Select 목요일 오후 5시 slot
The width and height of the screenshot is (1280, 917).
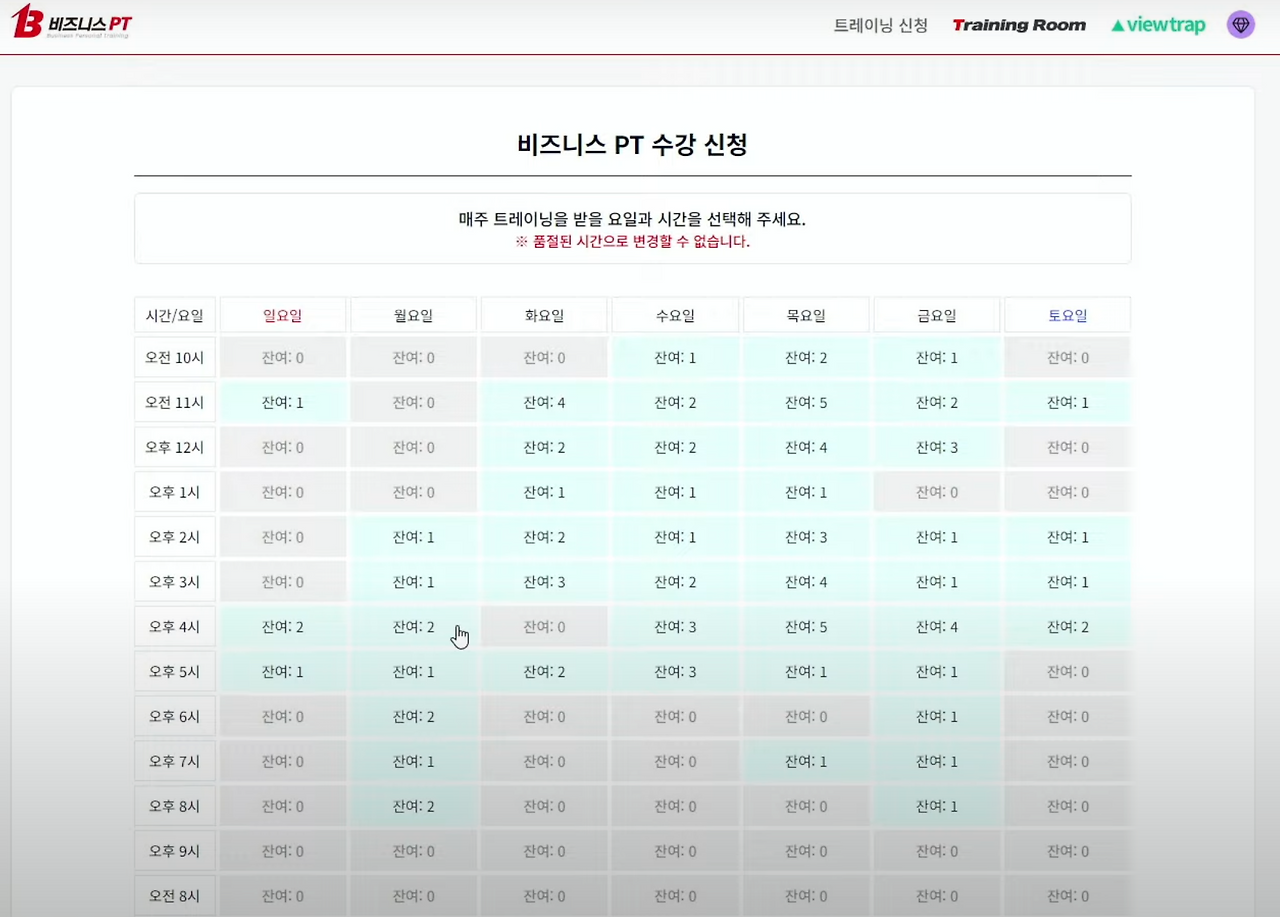(x=806, y=672)
